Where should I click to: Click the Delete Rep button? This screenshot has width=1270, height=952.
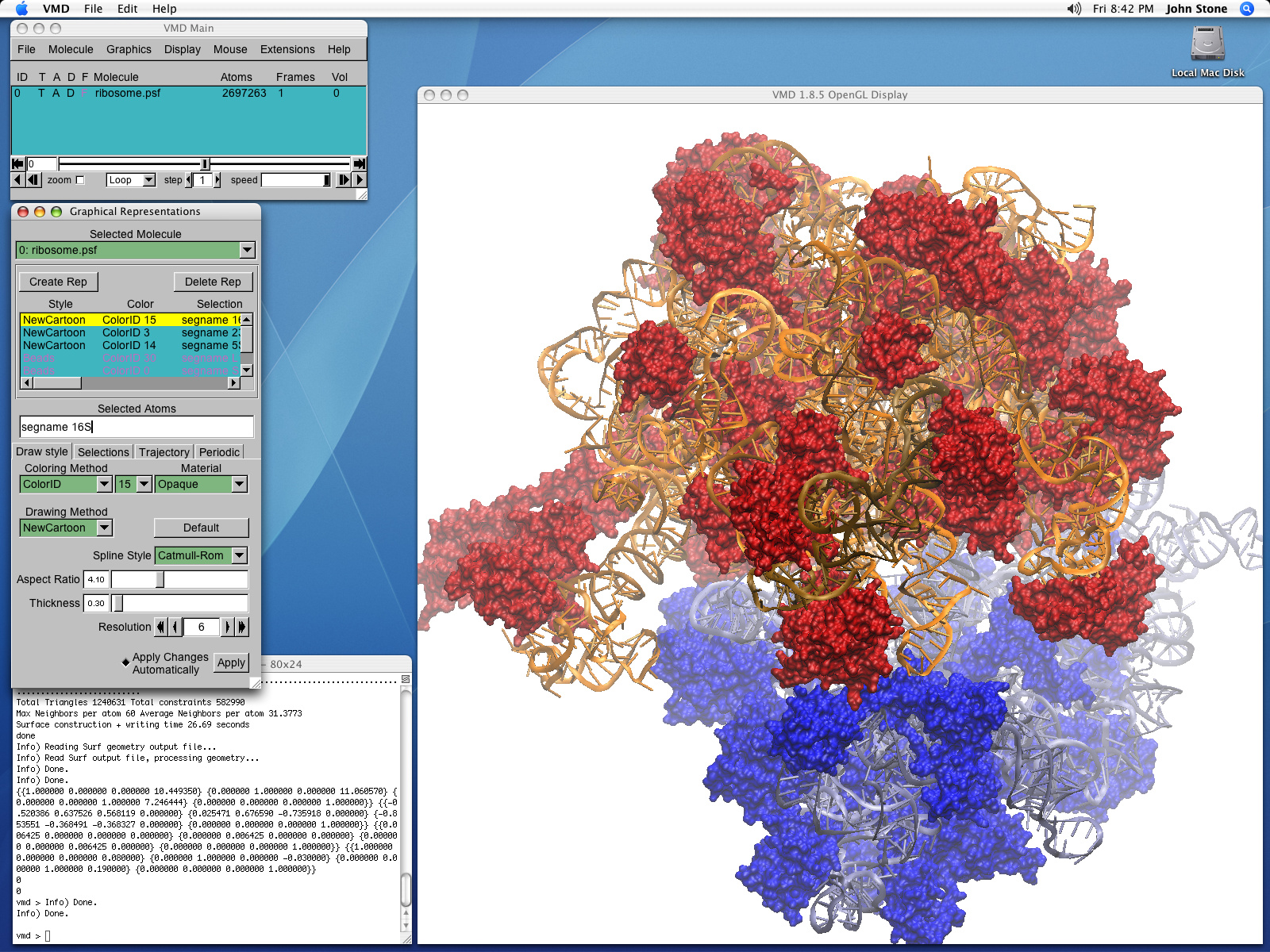click(213, 282)
